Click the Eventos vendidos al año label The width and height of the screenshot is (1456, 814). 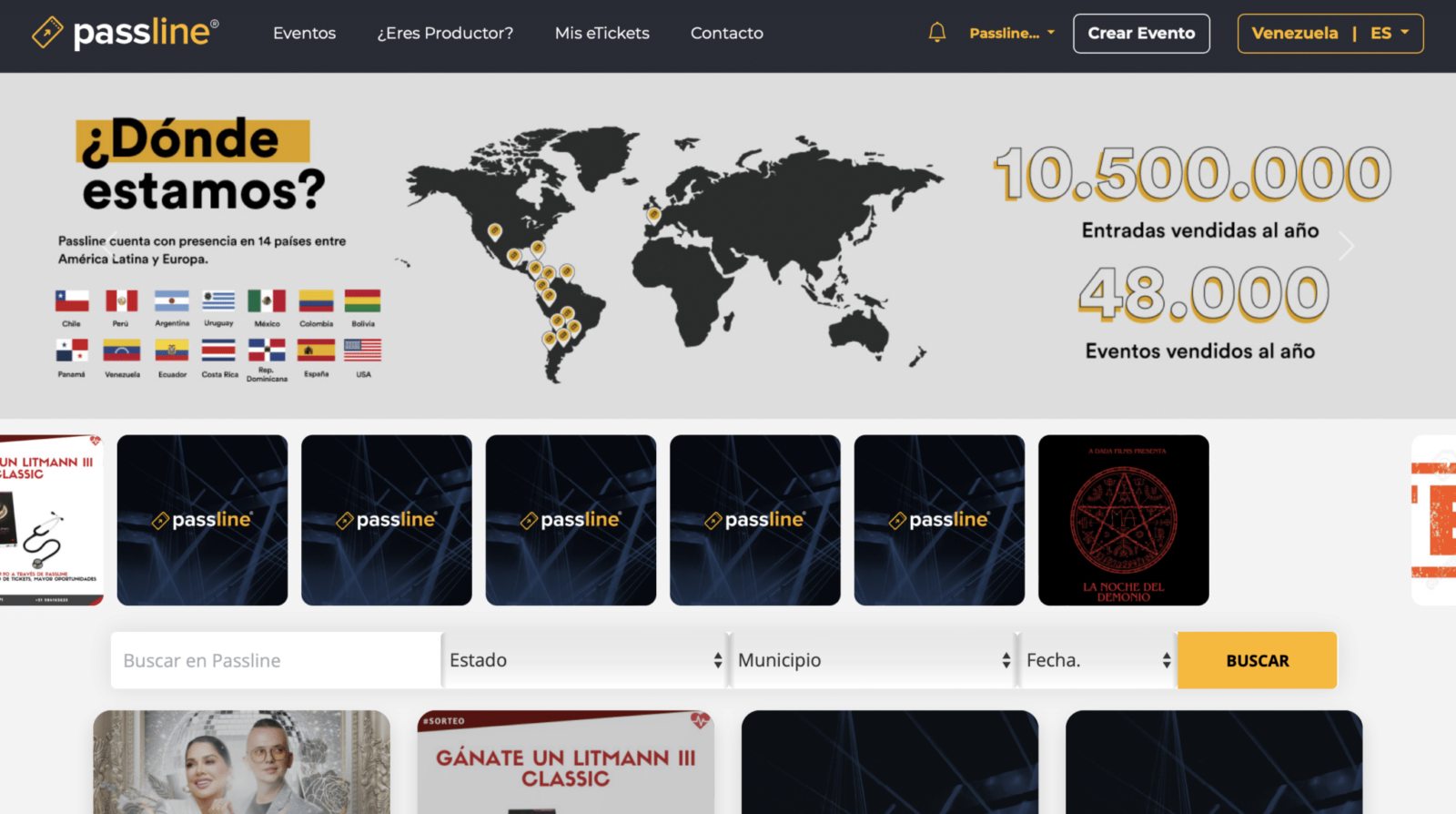1200,351
